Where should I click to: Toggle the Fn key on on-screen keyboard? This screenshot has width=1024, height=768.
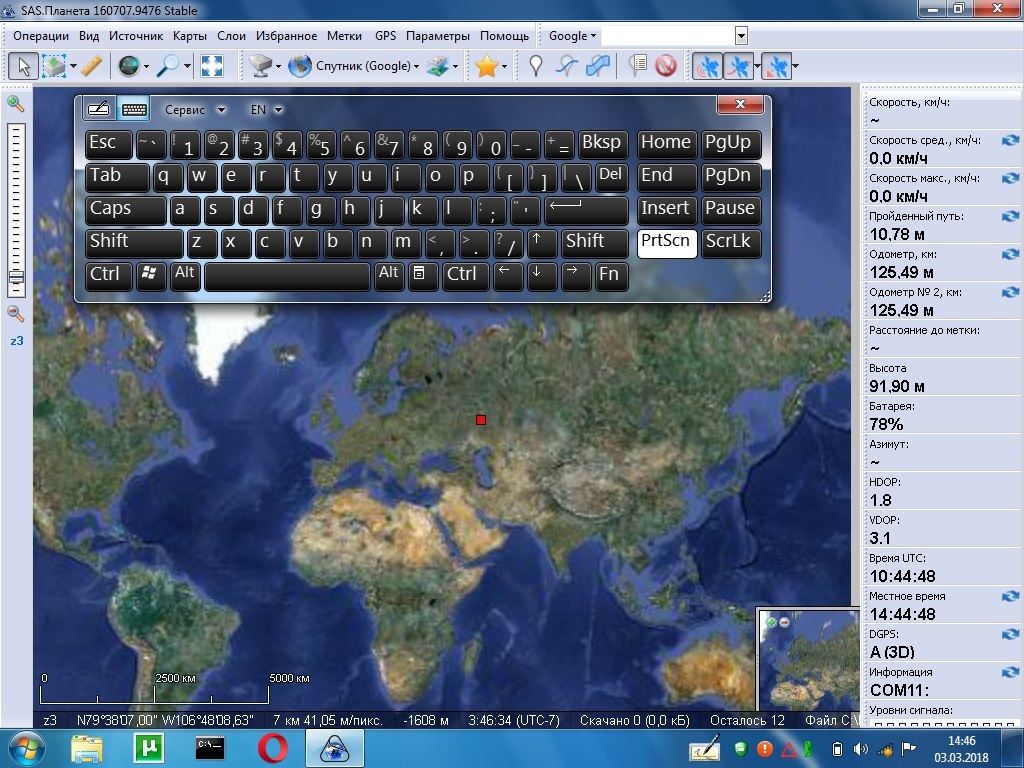point(611,275)
